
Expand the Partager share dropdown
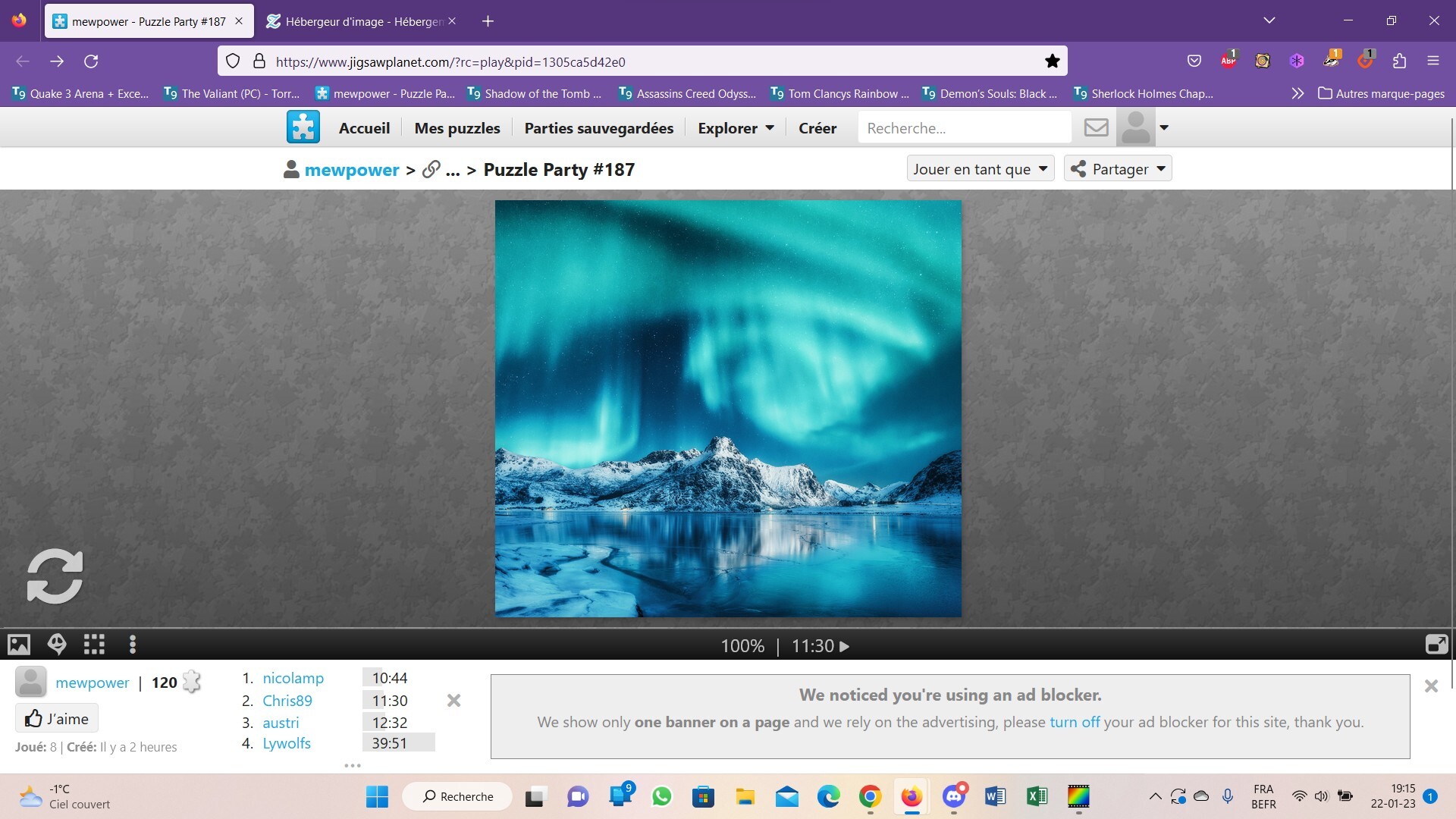pos(1118,169)
